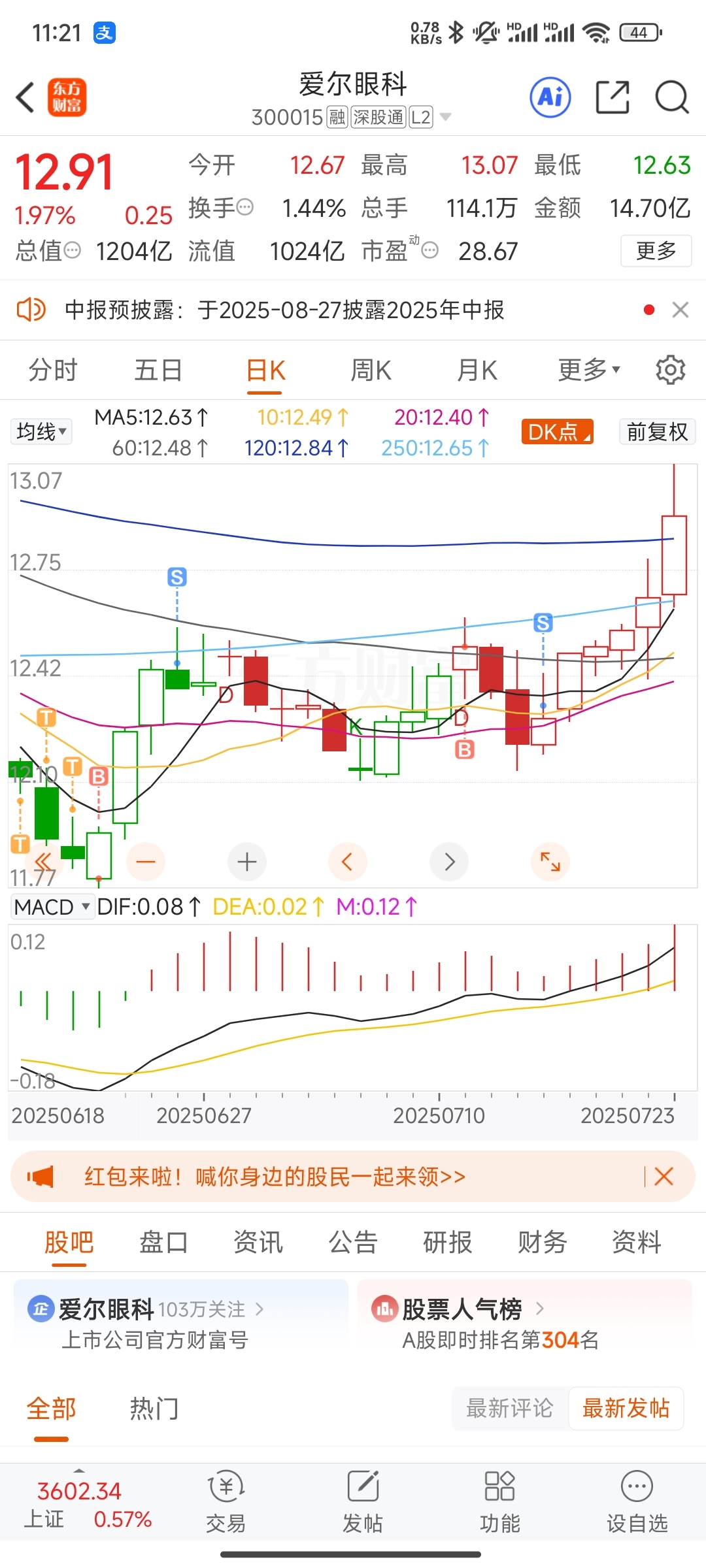Expand 爱尔眼科 103万关注 chevron
This screenshot has height=1568, width=706.
(260, 1309)
